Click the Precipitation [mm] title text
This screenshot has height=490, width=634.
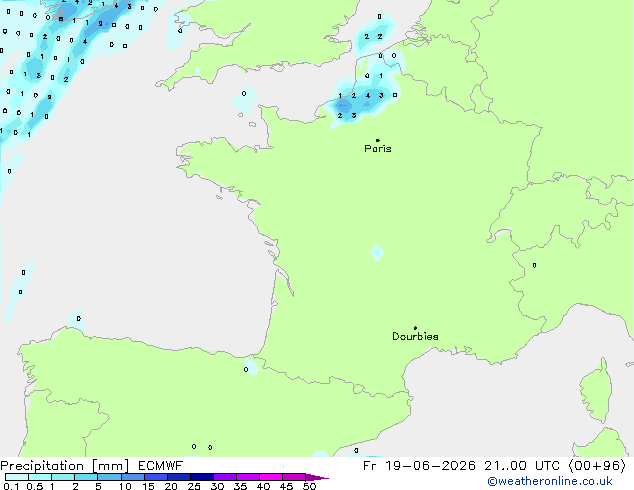pos(64,466)
